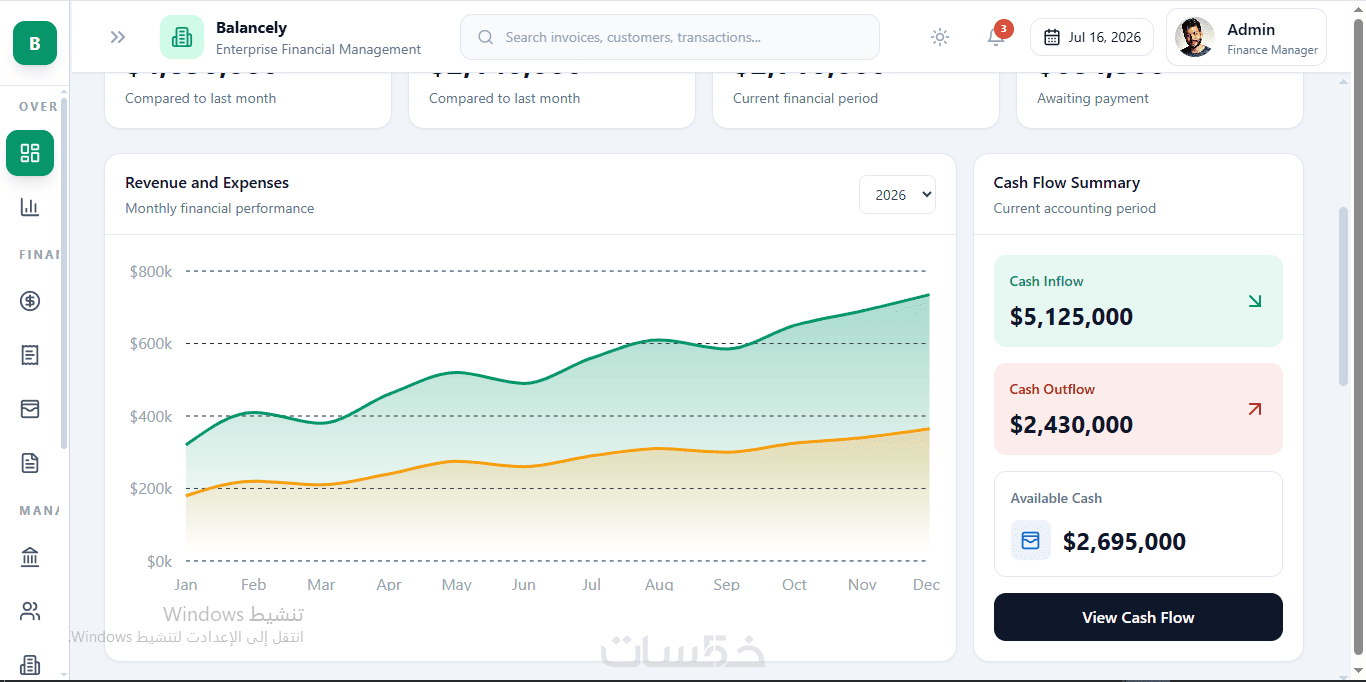Select the bank building sidebar icon
Screen dimensions: 1366x682
pyautogui.click(x=30, y=557)
